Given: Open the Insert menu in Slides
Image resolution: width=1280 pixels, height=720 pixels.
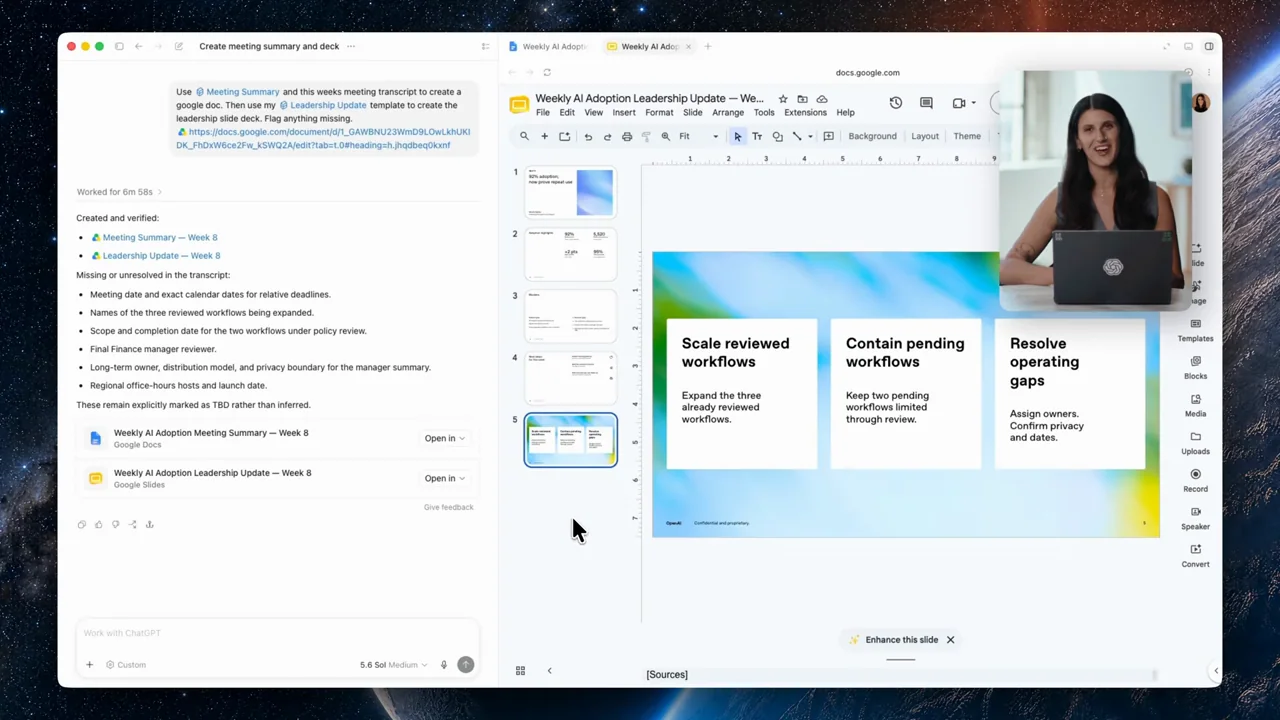Looking at the screenshot, I should [624, 113].
